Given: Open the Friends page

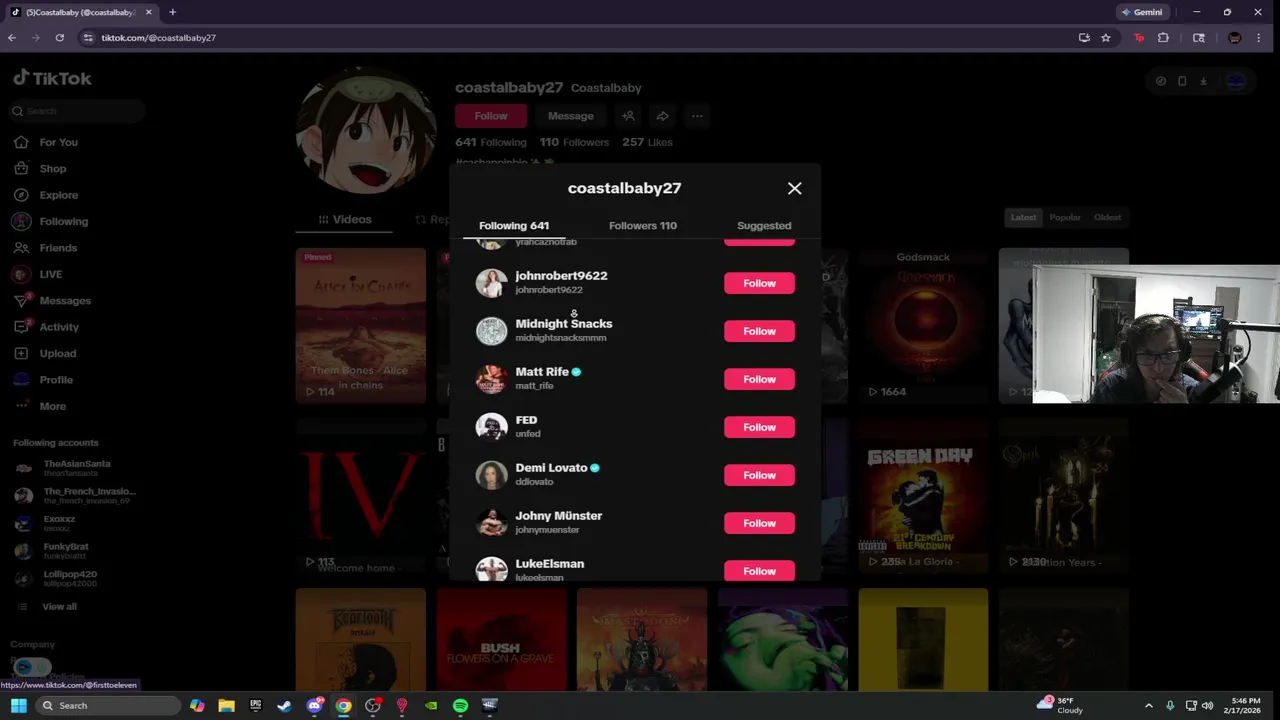Looking at the screenshot, I should point(58,248).
